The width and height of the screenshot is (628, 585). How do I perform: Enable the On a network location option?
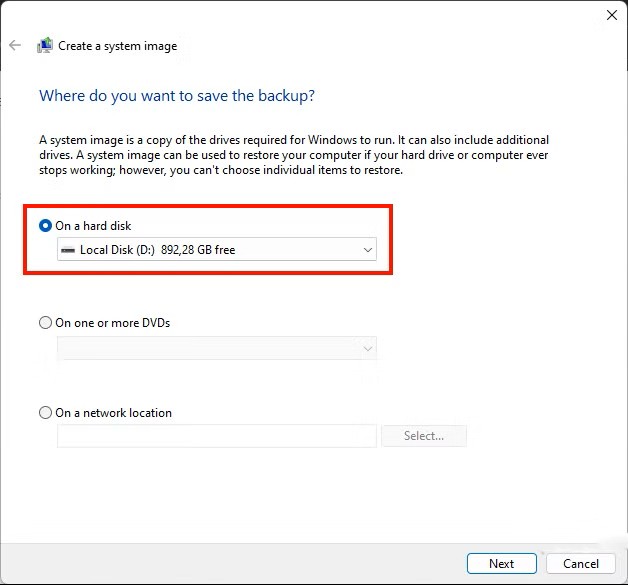[45, 413]
